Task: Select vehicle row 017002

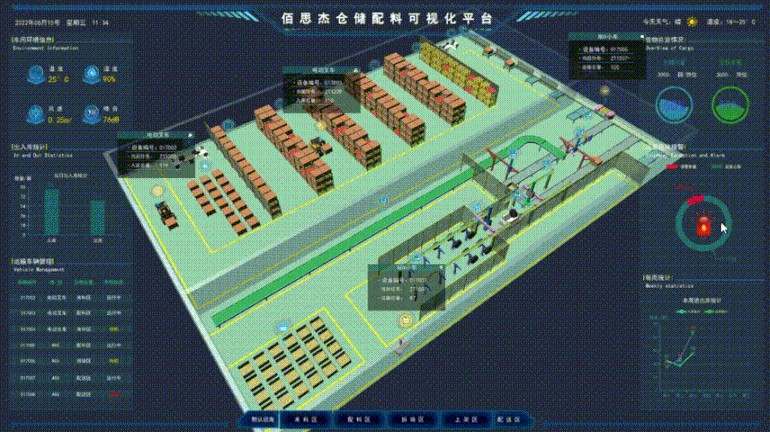Action: (x=70, y=297)
